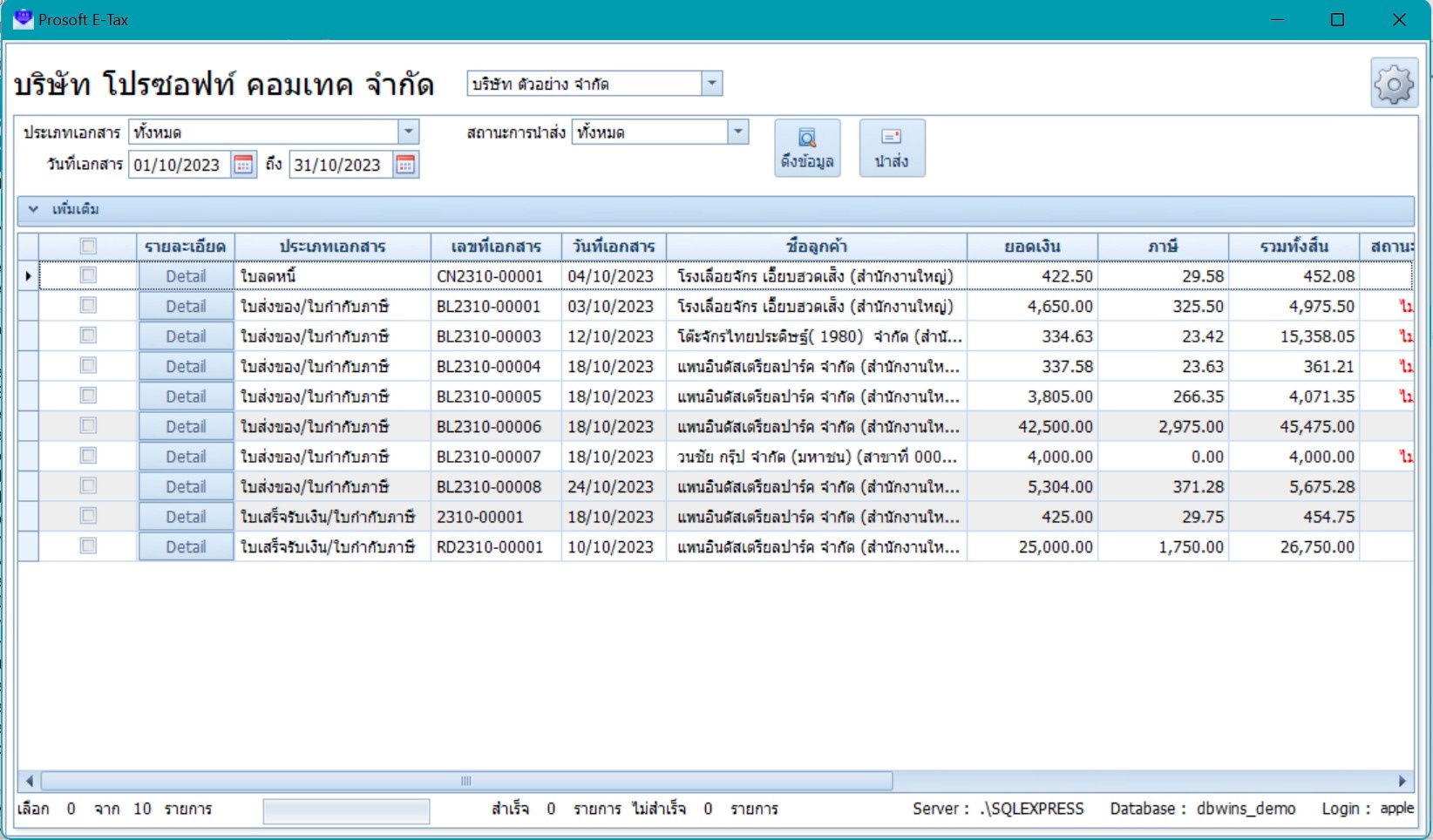The height and width of the screenshot is (840, 1433).
Task: Sort by ยอดเงิน column header
Action: tap(1032, 247)
